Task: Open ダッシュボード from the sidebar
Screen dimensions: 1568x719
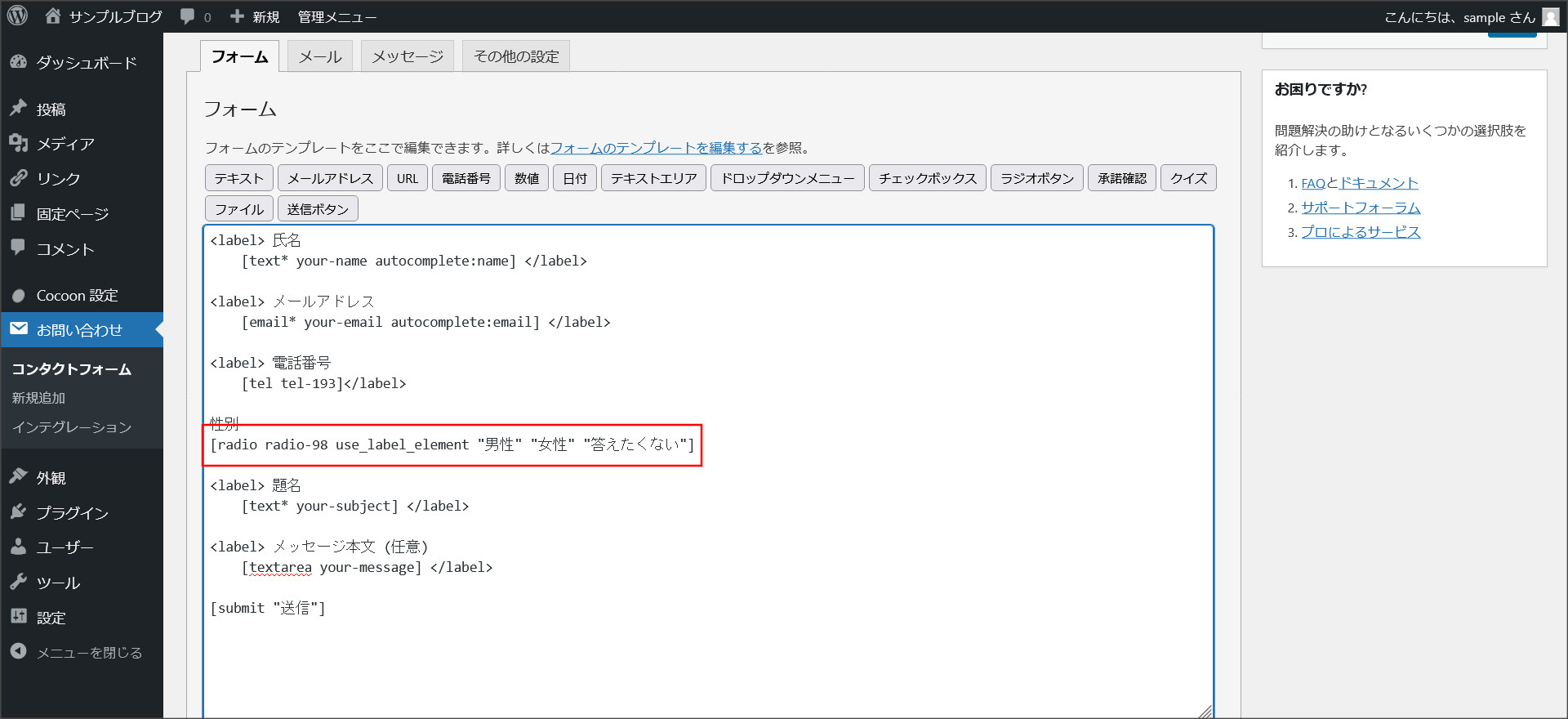Action: 86,63
